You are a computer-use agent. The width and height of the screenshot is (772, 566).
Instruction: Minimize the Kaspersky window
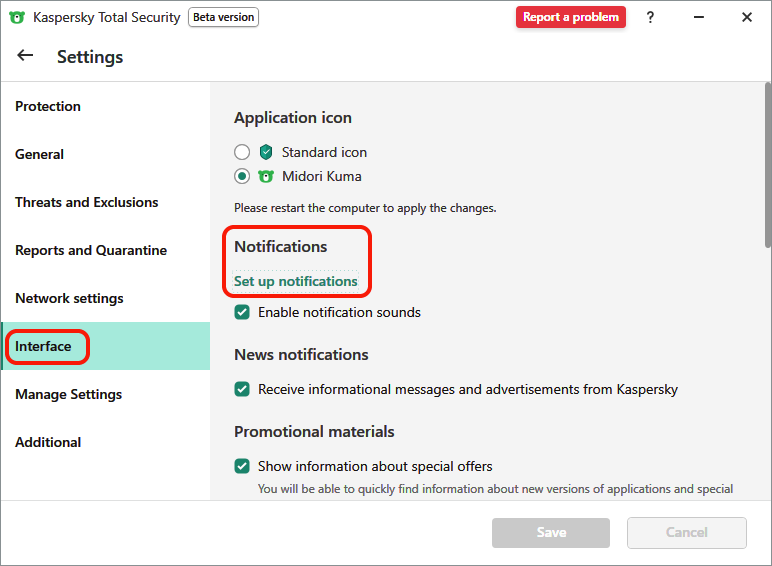pos(699,17)
